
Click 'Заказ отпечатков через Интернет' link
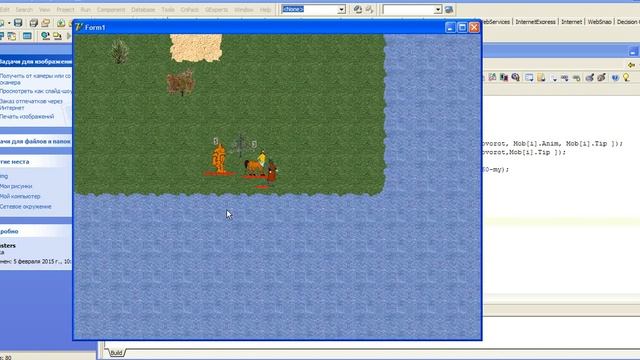tap(31, 104)
